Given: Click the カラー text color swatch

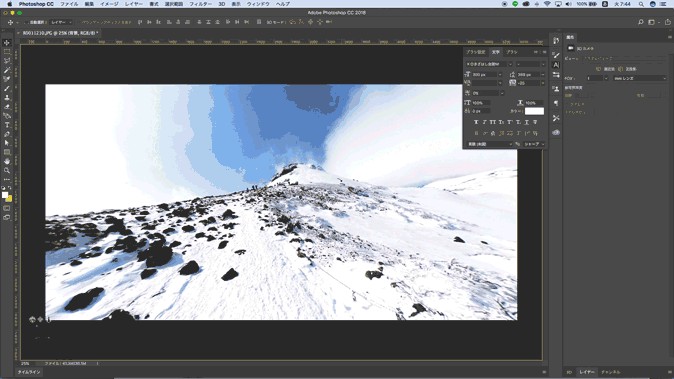Looking at the screenshot, I should [x=534, y=111].
